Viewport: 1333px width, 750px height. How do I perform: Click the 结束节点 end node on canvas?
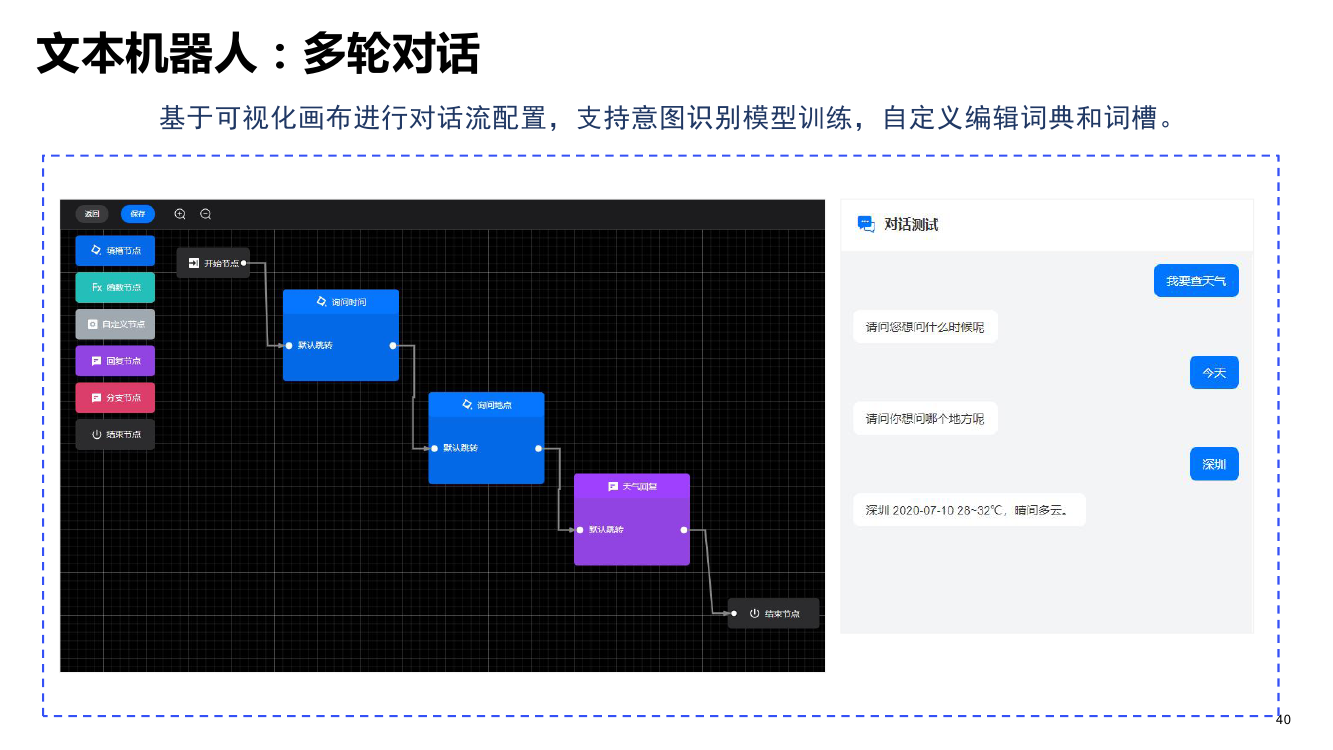tap(774, 613)
